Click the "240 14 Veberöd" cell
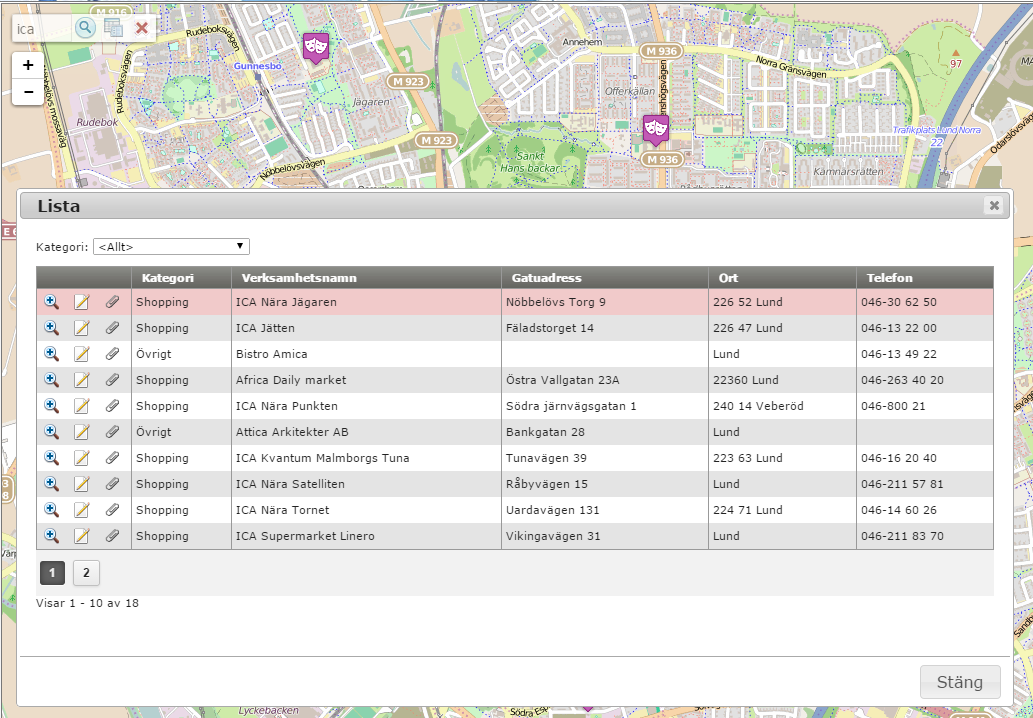This screenshot has height=718, width=1033. (x=783, y=406)
